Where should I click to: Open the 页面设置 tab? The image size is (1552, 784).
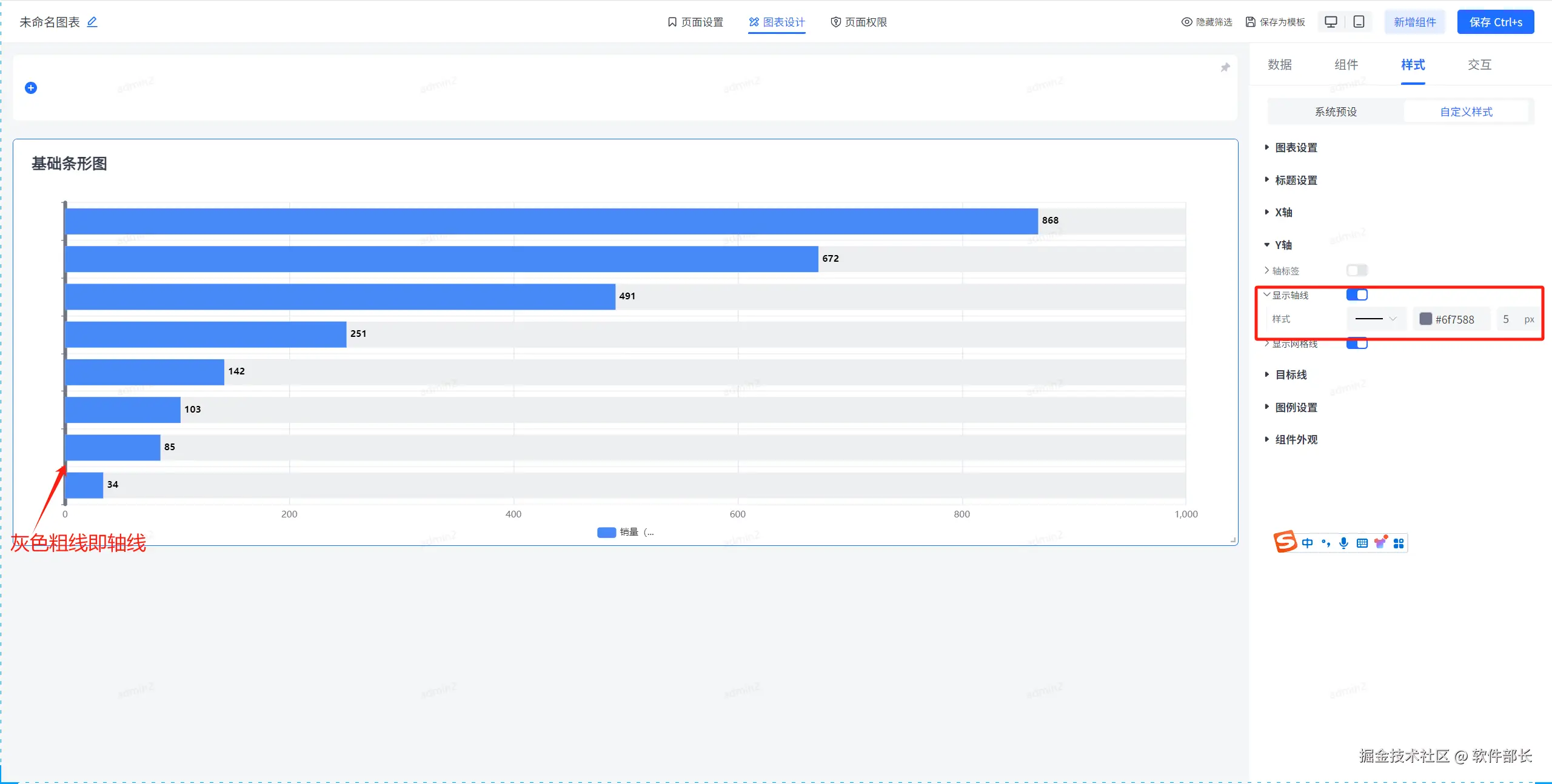(x=695, y=22)
